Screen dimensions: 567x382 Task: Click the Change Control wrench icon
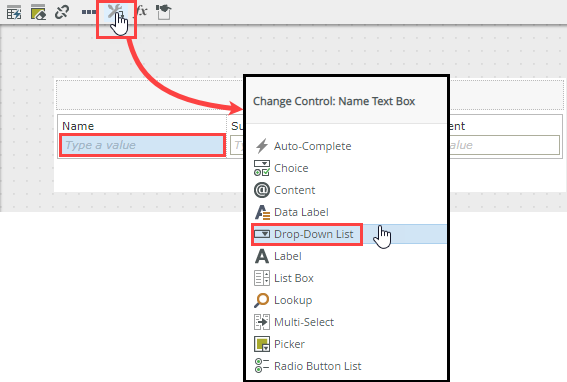116,12
